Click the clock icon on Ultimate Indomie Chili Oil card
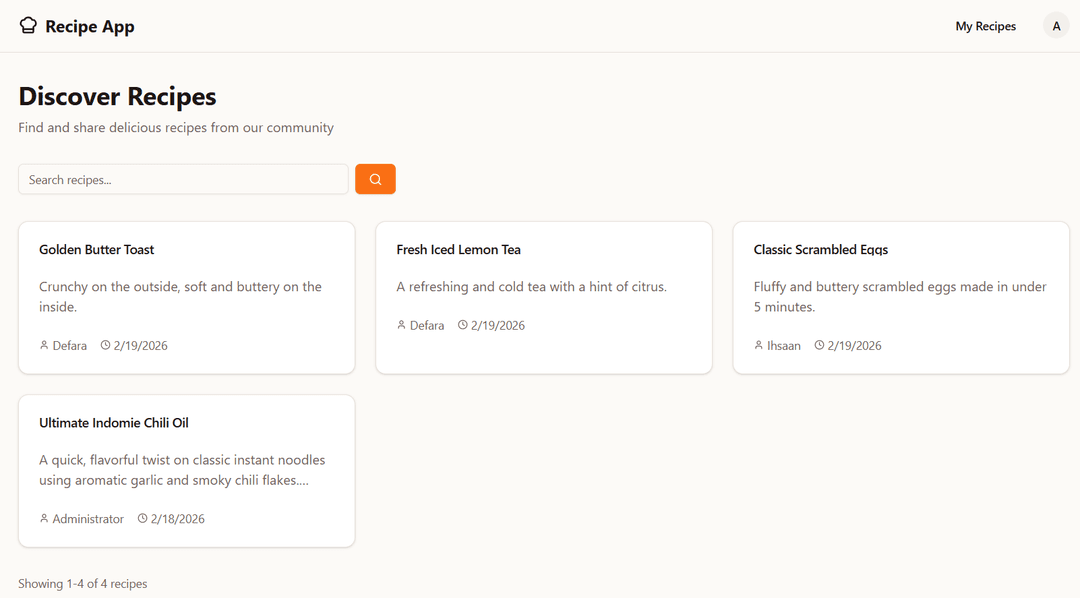 click(142, 518)
